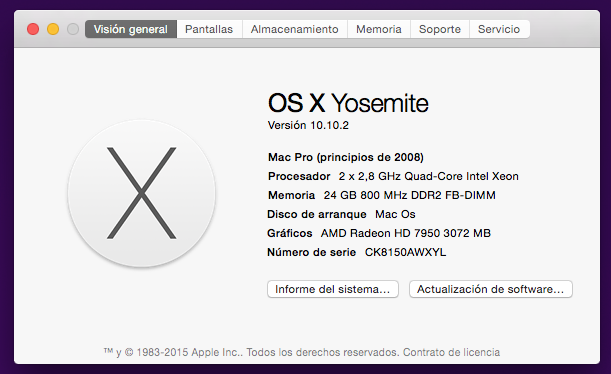Image resolution: width=611 pixels, height=374 pixels.
Task: Open the Servicio tab
Action: click(499, 29)
